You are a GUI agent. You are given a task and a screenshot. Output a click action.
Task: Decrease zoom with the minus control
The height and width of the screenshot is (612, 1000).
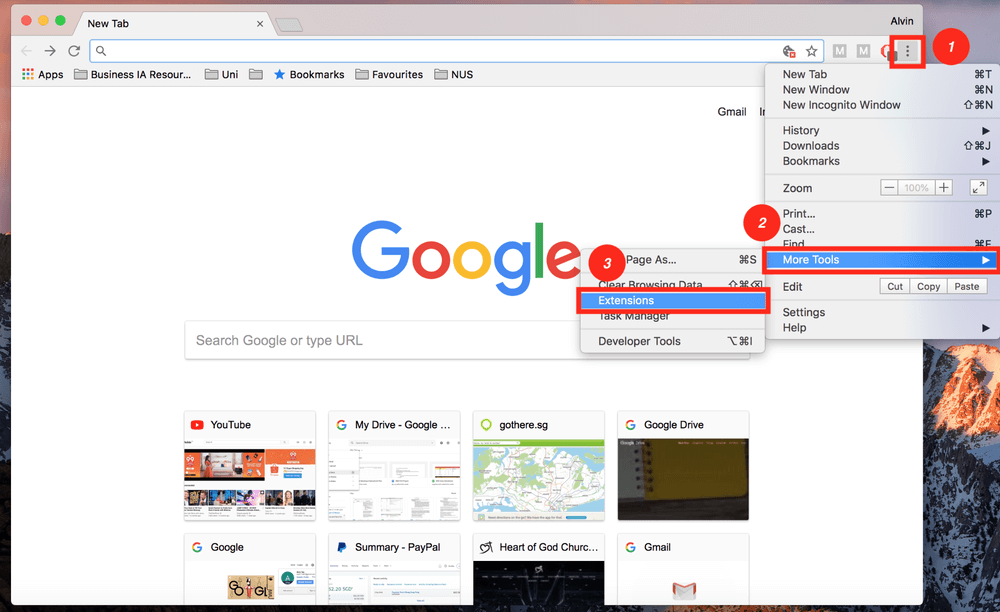889,187
